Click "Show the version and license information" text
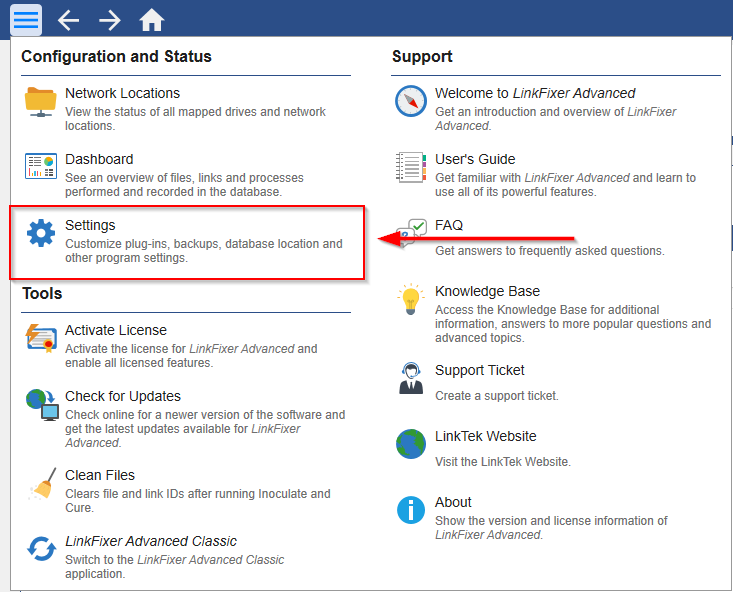733x592 pixels. coord(551,527)
